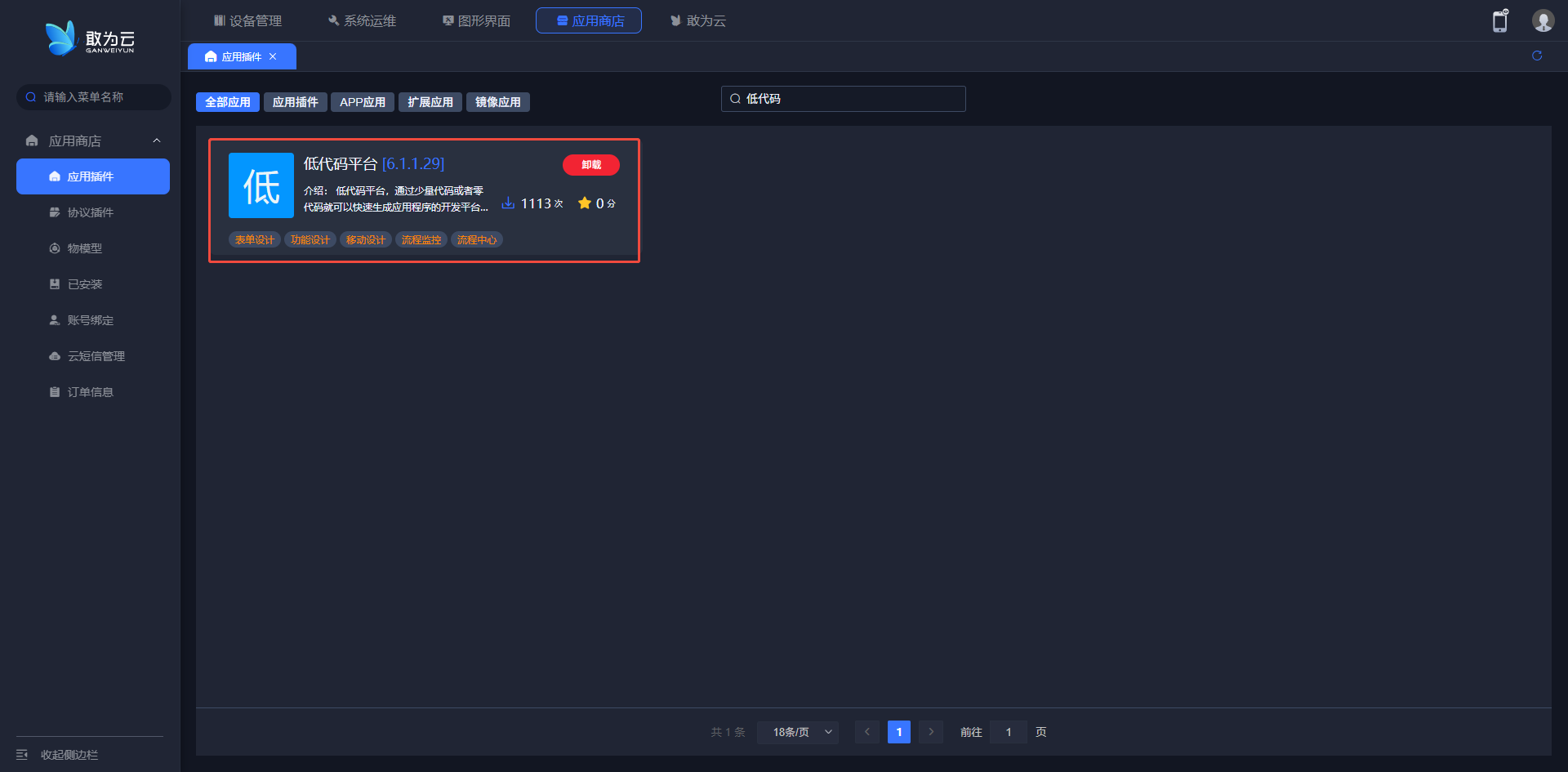
Task: Focus the 请输入菜单名称 menu search field
Action: click(x=94, y=97)
